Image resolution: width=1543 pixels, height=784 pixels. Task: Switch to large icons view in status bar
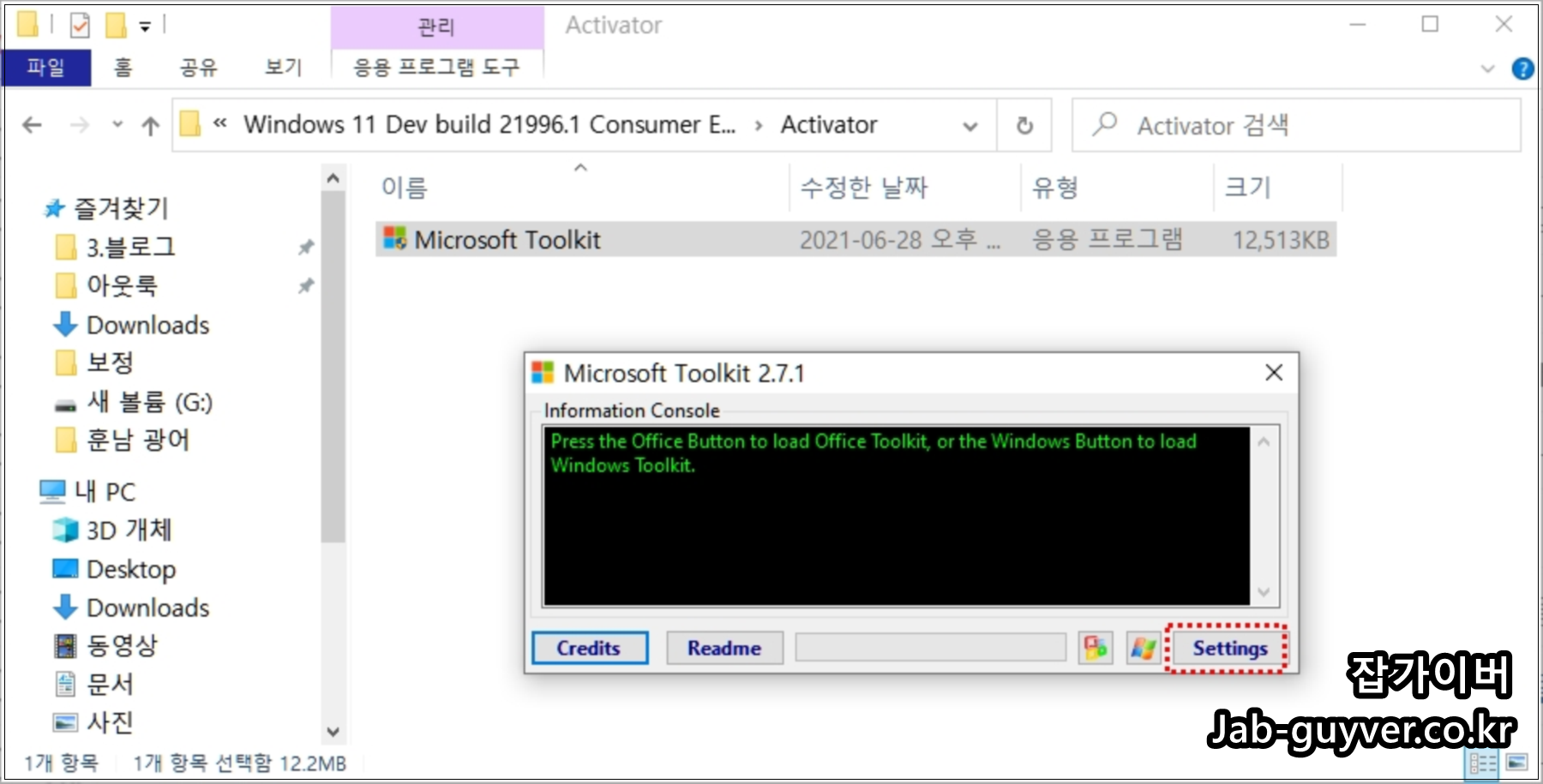(1516, 762)
